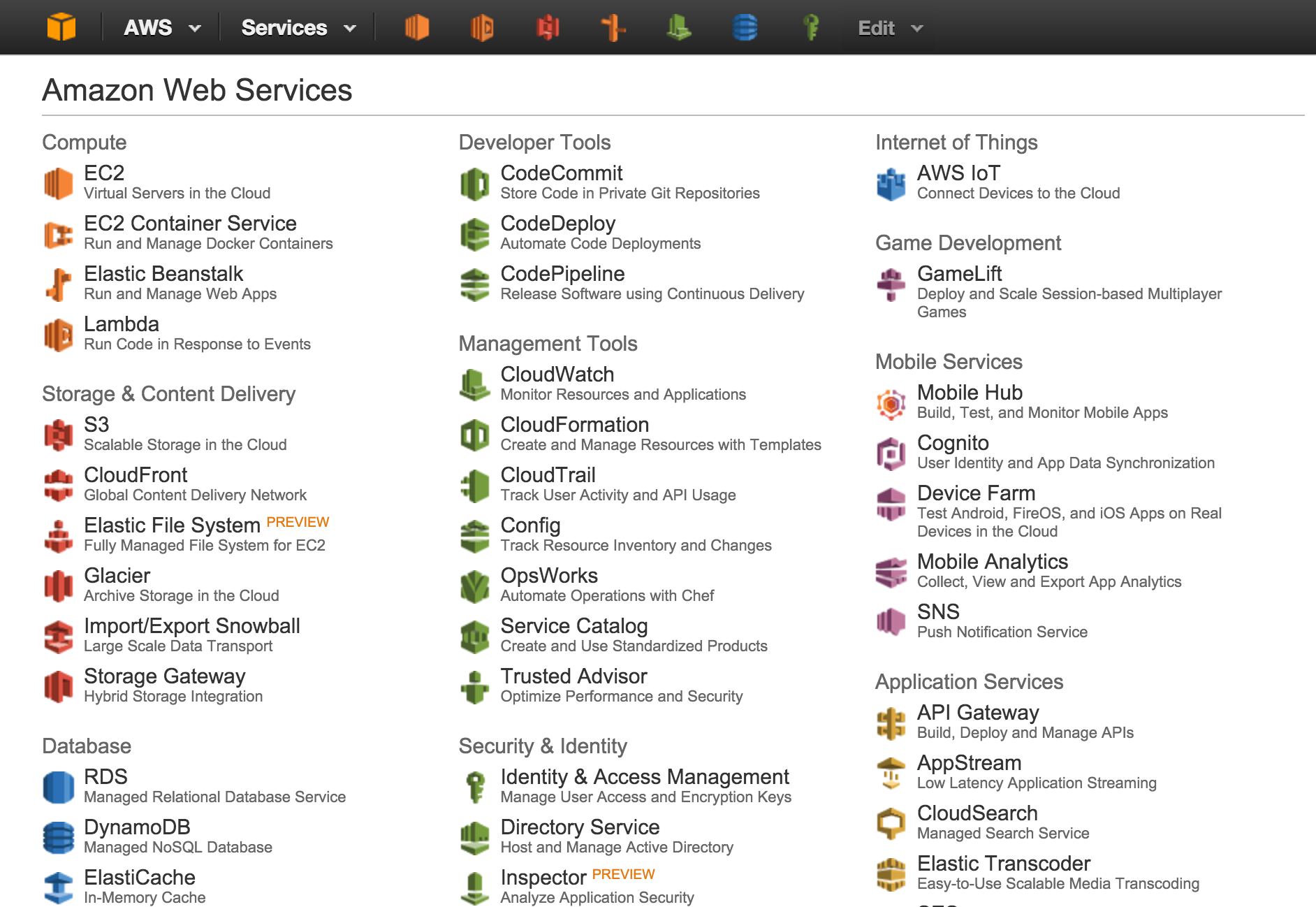Select the RDS database icon
This screenshot has height=907, width=1316.
click(58, 787)
